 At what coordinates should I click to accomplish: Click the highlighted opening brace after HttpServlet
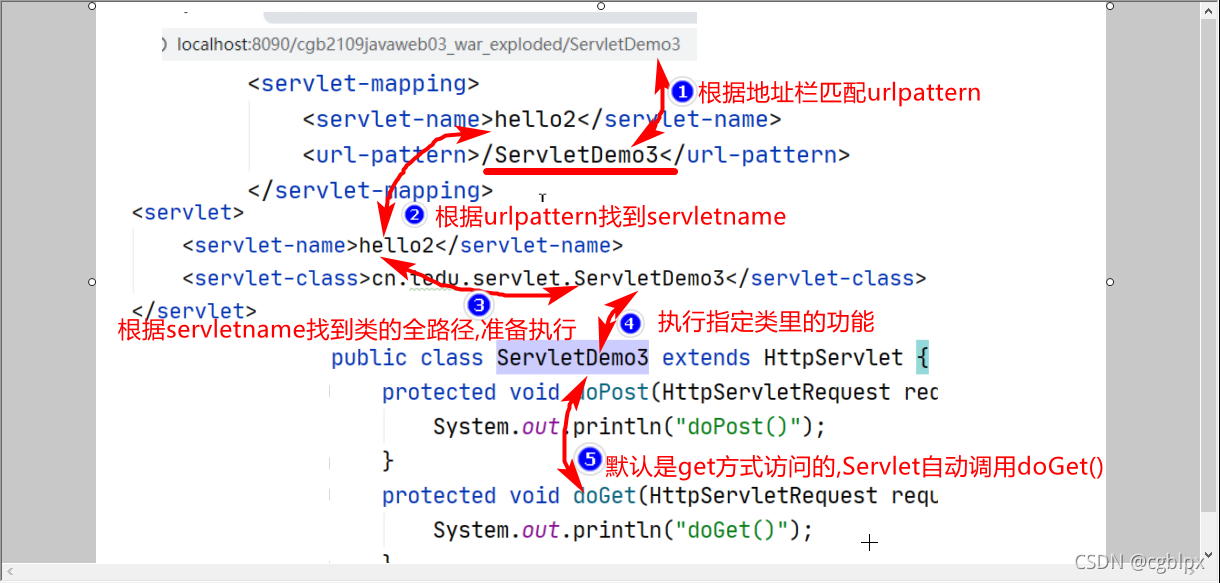(x=923, y=357)
